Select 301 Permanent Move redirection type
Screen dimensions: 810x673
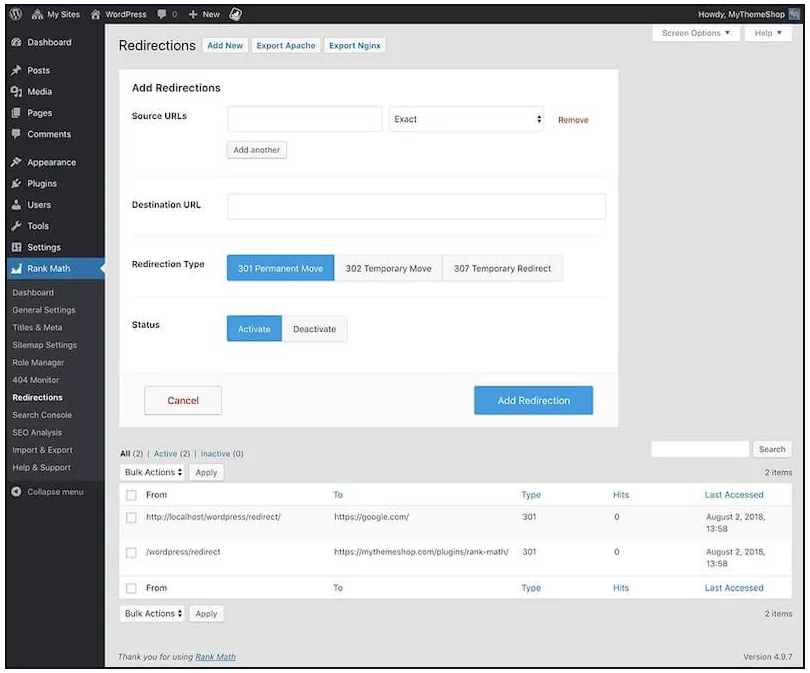pos(281,268)
